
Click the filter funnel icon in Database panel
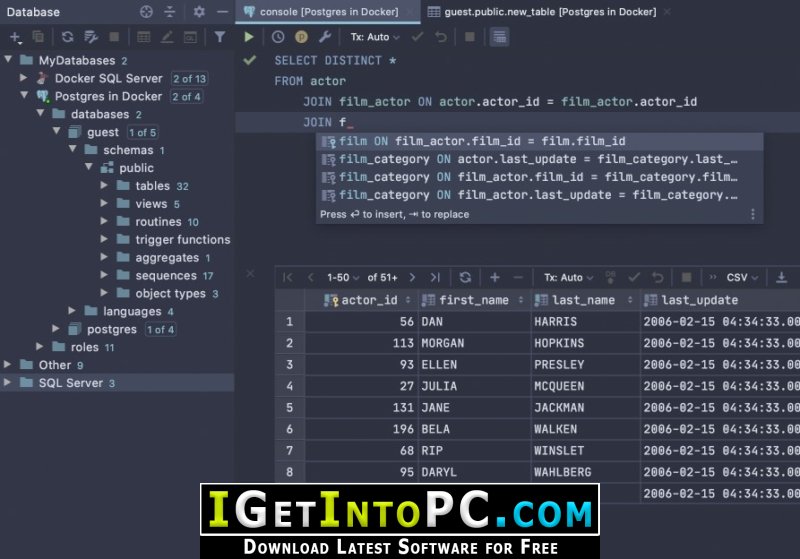(219, 37)
